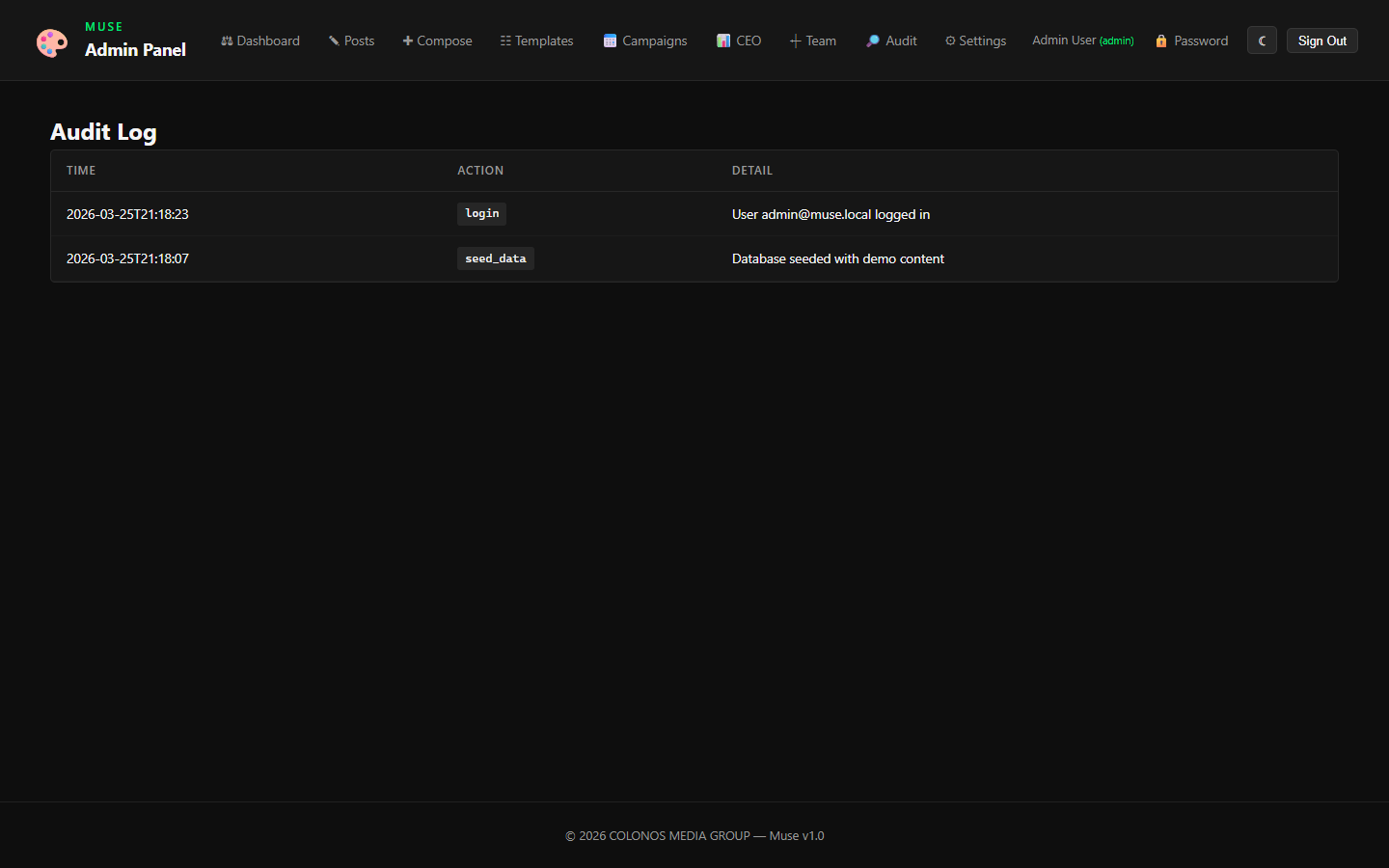Go to the Team page
1389x868 pixels.
[813, 41]
